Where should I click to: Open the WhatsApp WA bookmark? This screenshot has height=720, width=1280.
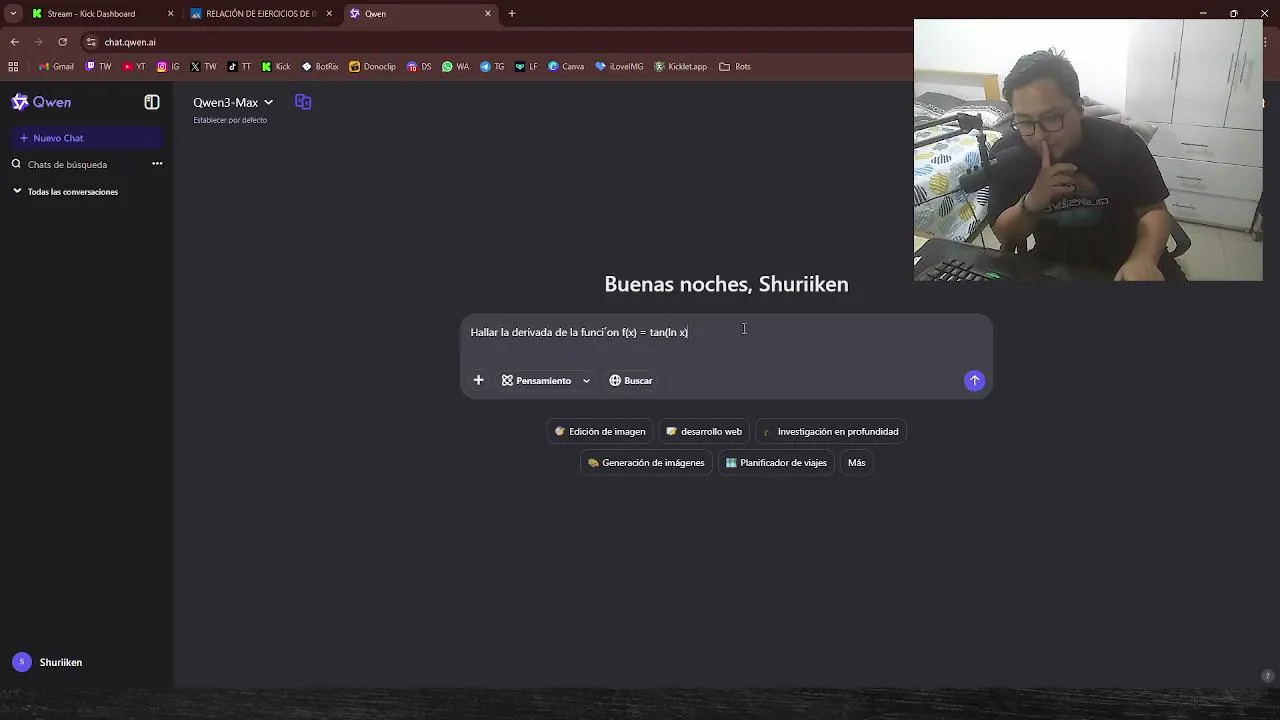[455, 67]
